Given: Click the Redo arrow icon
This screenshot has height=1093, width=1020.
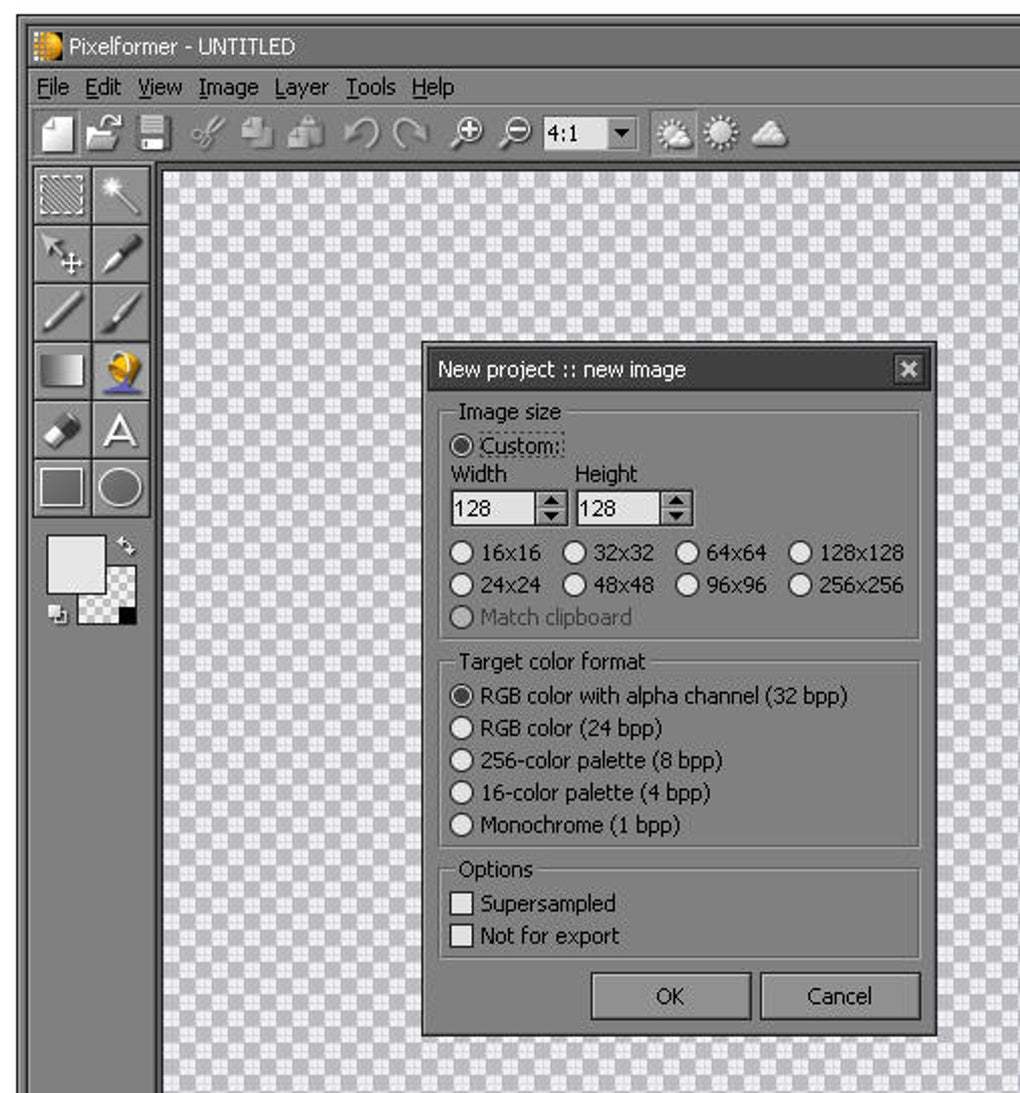Looking at the screenshot, I should click(411, 132).
